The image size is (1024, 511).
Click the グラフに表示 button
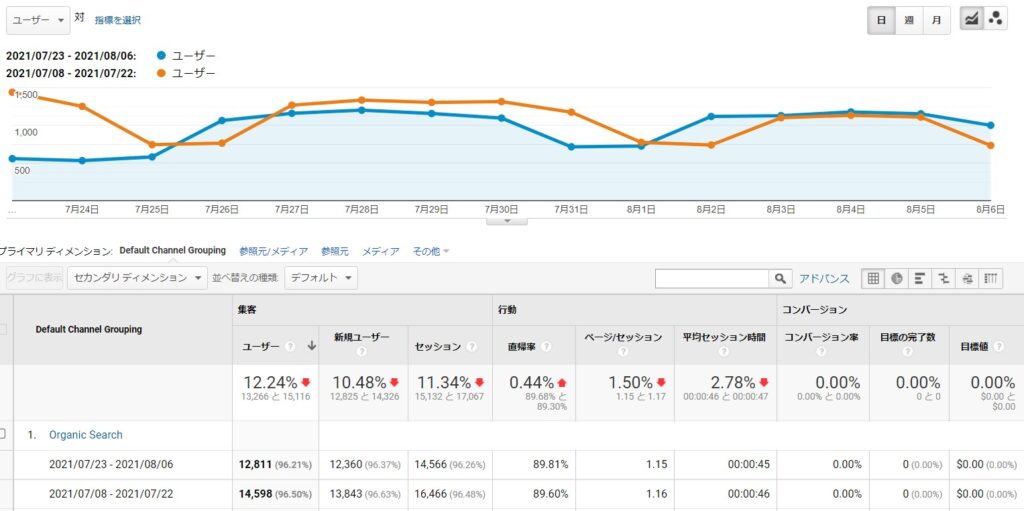35,278
